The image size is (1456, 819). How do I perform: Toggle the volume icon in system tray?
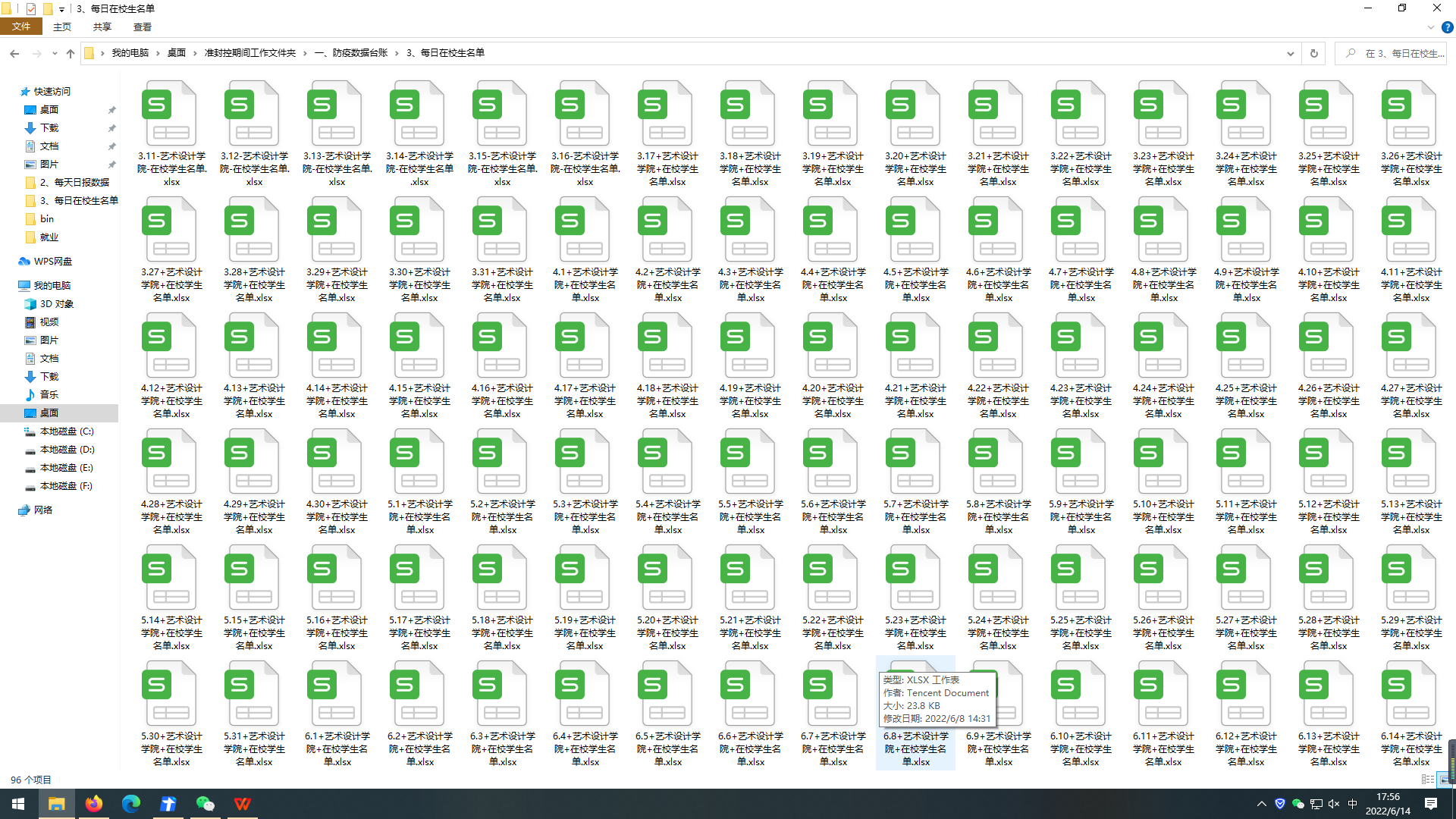[x=1334, y=804]
